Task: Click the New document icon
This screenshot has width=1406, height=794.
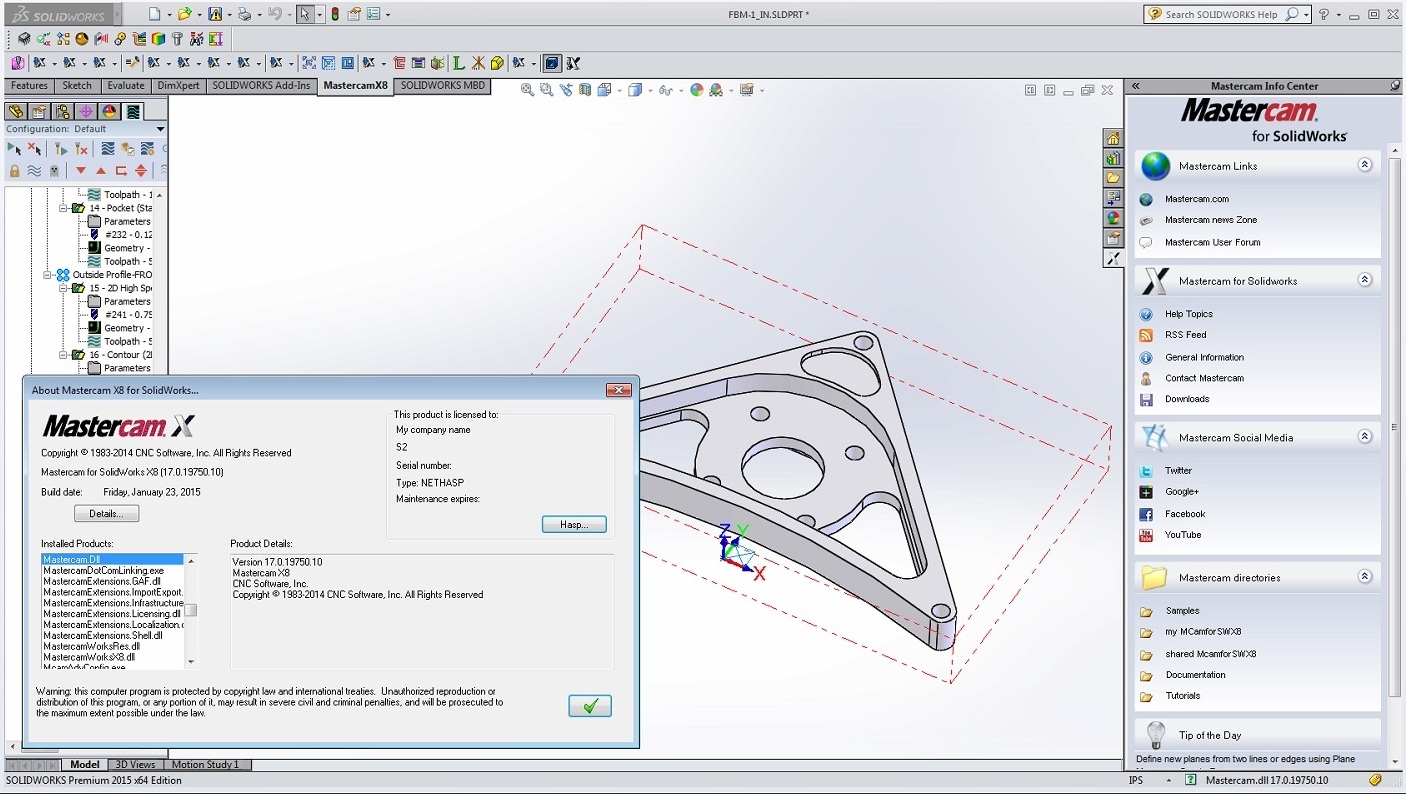Action: click(153, 14)
